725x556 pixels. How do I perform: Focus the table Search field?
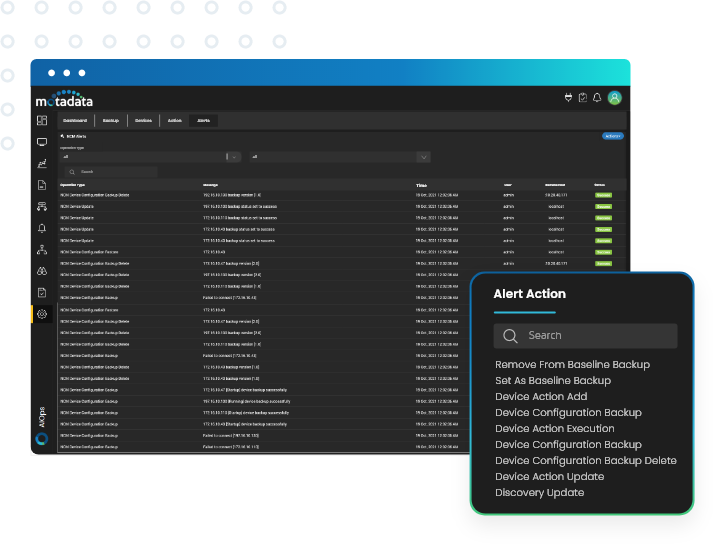111,172
